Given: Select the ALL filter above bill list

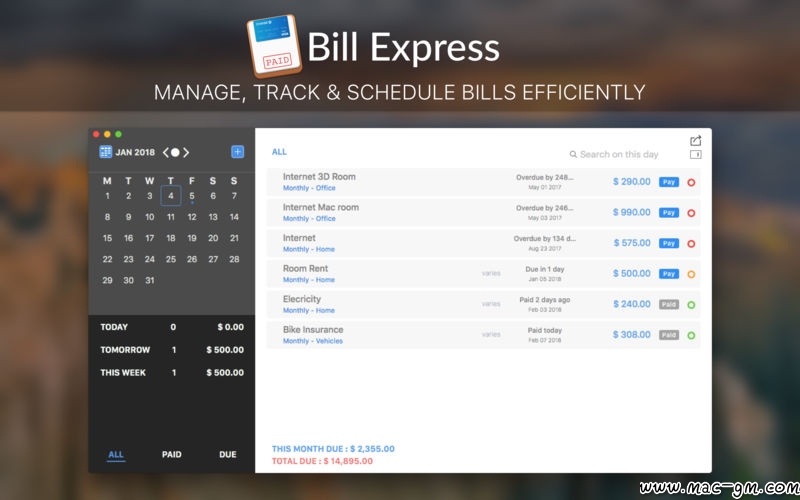Looking at the screenshot, I should (279, 152).
